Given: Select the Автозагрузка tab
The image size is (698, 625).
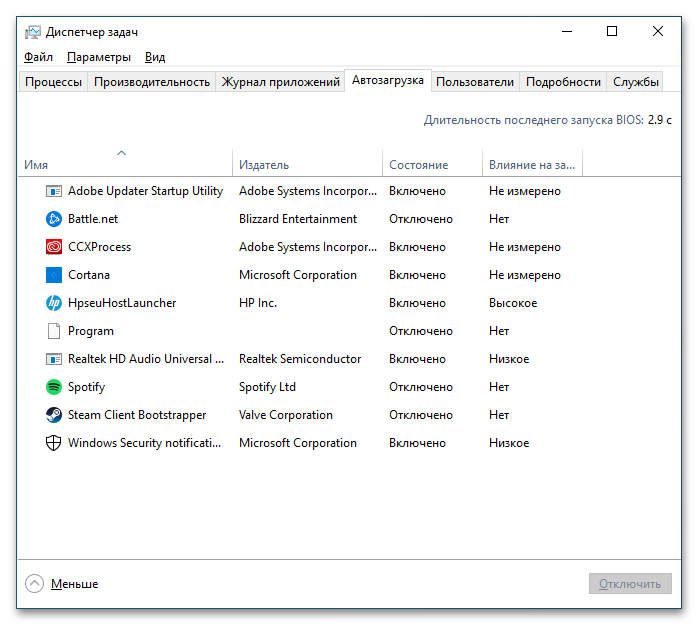Looking at the screenshot, I should click(x=388, y=81).
